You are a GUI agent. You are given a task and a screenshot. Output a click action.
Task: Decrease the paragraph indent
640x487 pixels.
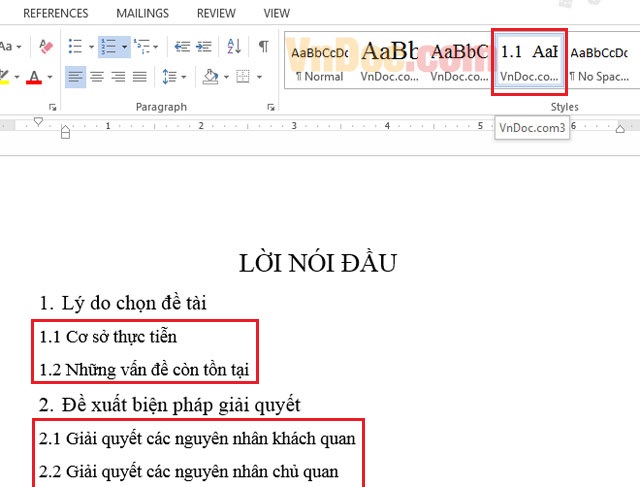point(182,47)
